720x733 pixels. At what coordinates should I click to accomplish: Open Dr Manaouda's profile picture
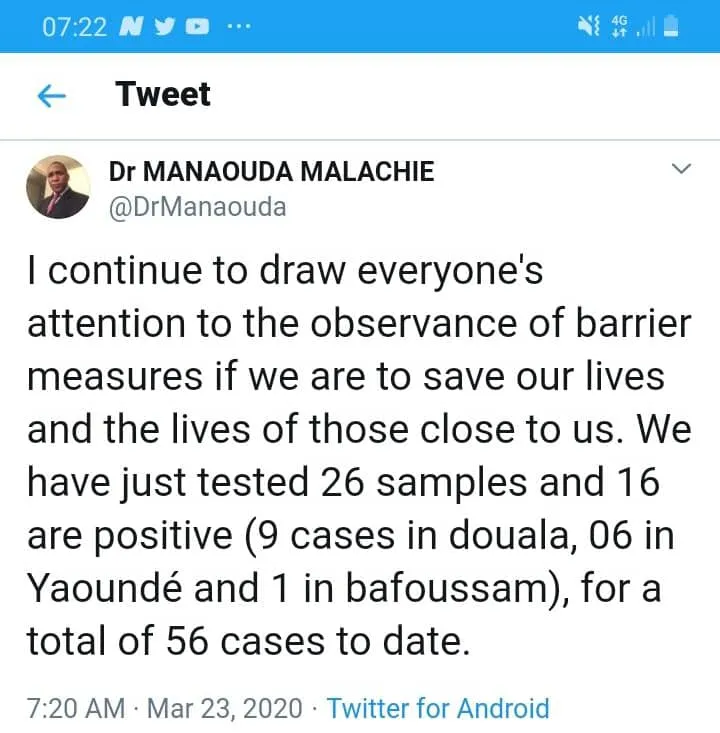(58, 187)
